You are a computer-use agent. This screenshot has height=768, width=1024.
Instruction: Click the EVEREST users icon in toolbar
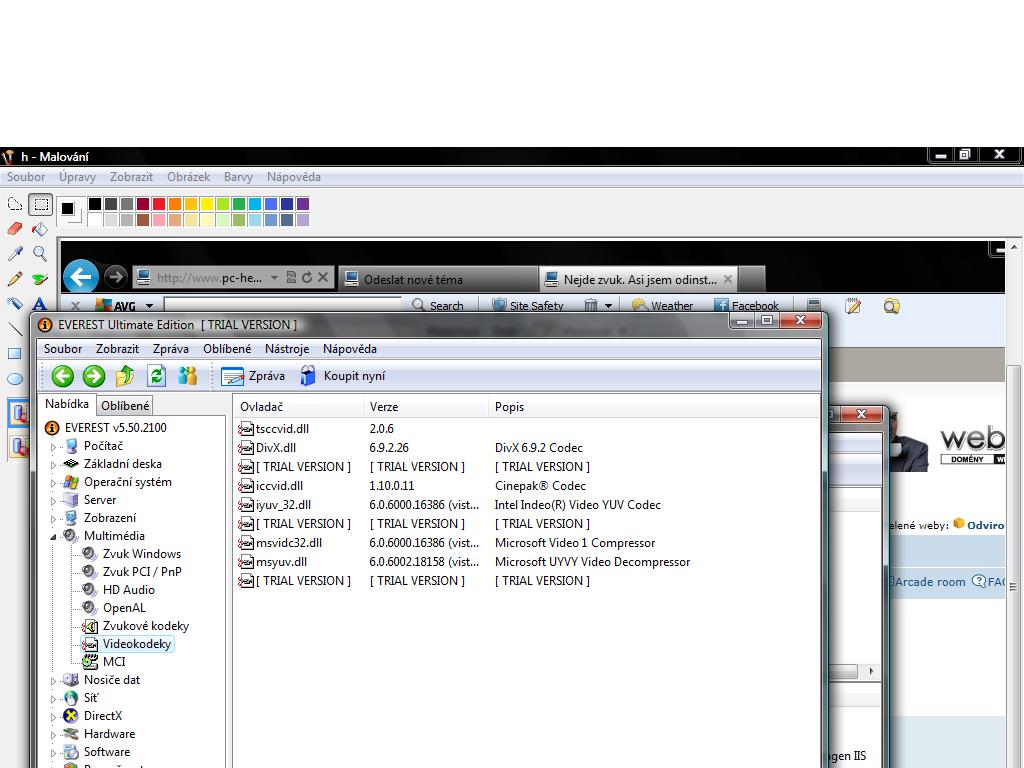coord(187,376)
